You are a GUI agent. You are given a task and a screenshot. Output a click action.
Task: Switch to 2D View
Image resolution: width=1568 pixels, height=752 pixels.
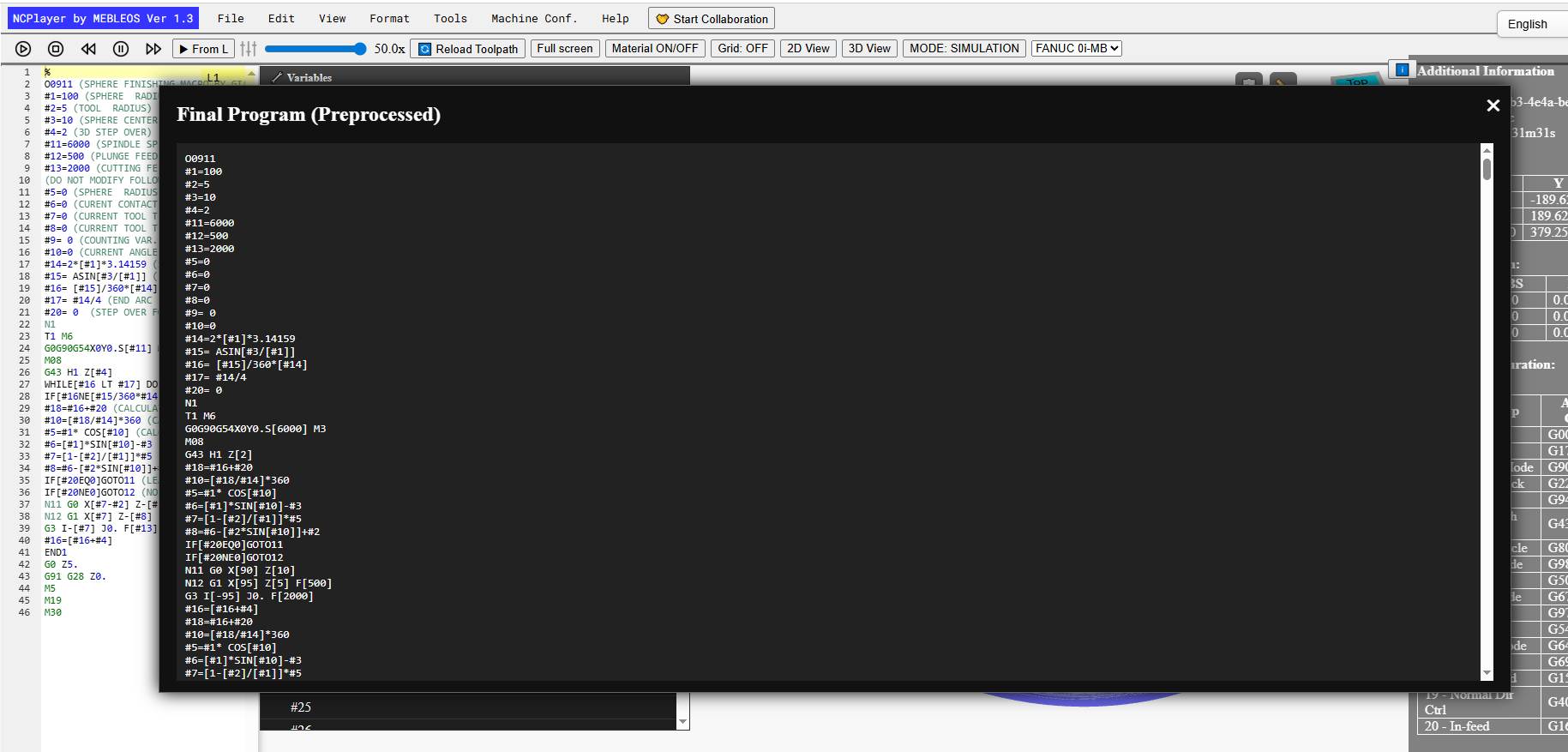pos(808,49)
